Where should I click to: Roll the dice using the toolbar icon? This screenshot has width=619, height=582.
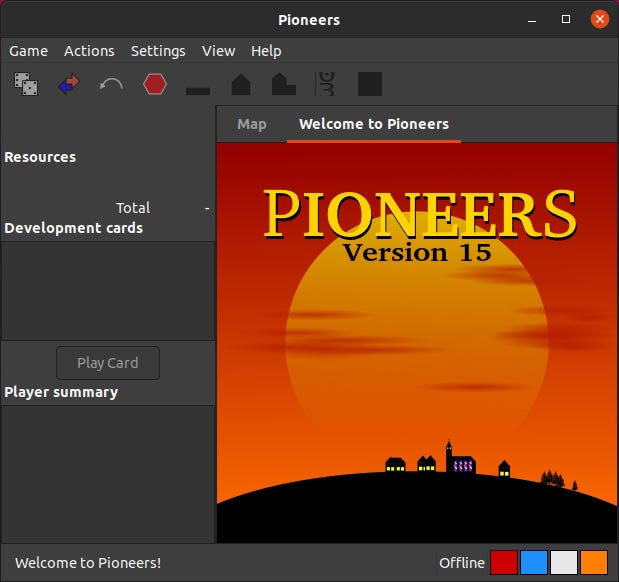26,85
